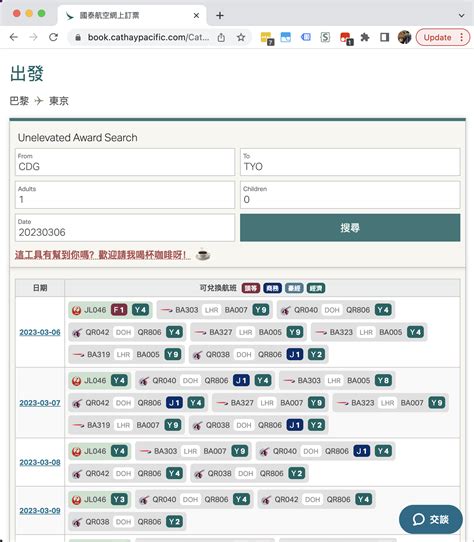Click the lock site-info icon
This screenshot has width=474, height=542.
click(x=78, y=37)
